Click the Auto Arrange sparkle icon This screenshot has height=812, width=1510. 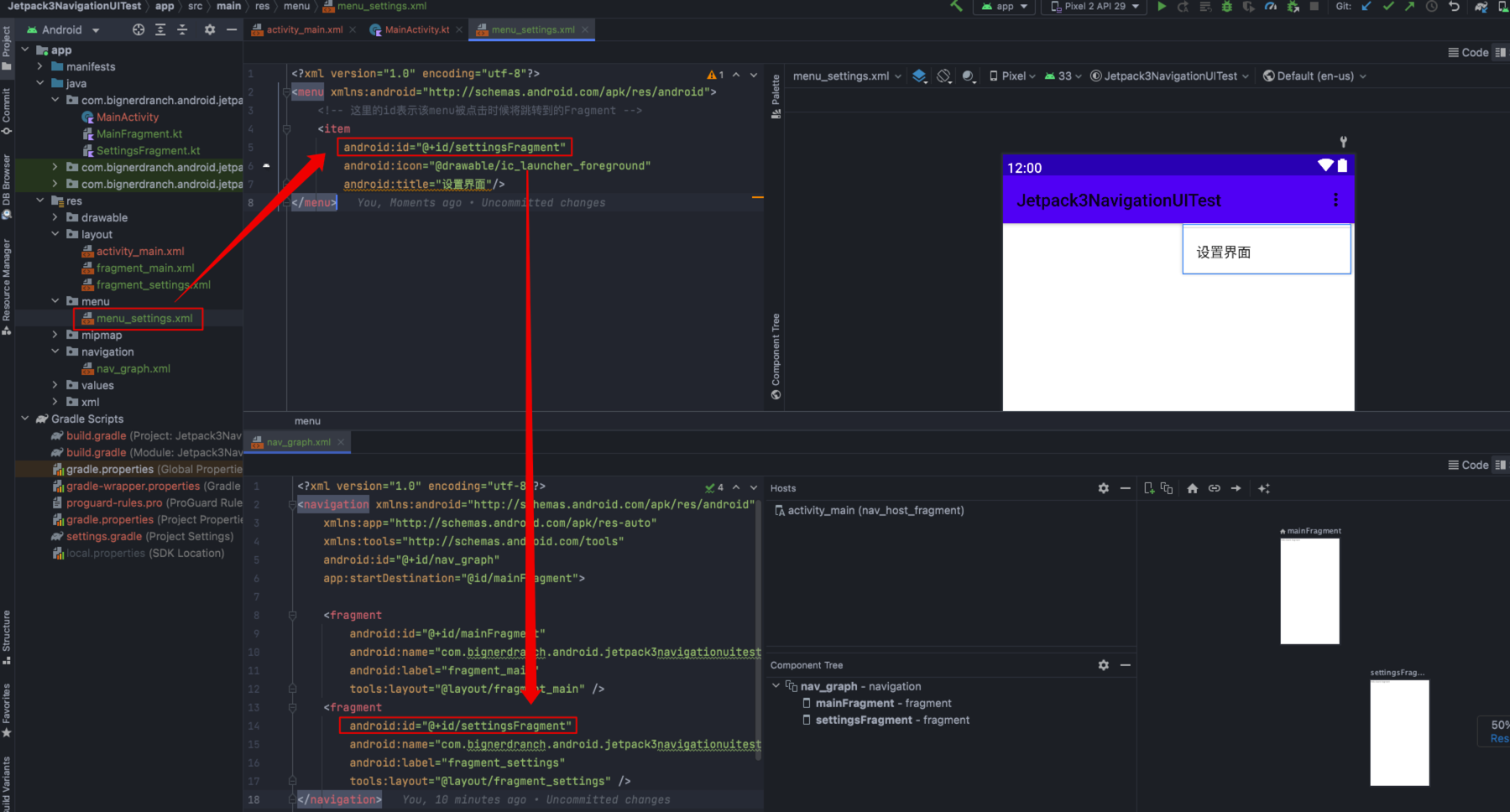point(1264,488)
